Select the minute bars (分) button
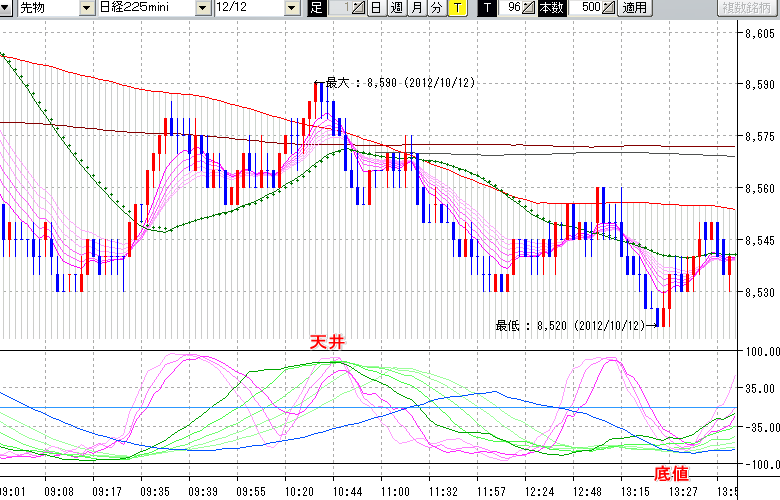780x500 pixels. tap(436, 8)
